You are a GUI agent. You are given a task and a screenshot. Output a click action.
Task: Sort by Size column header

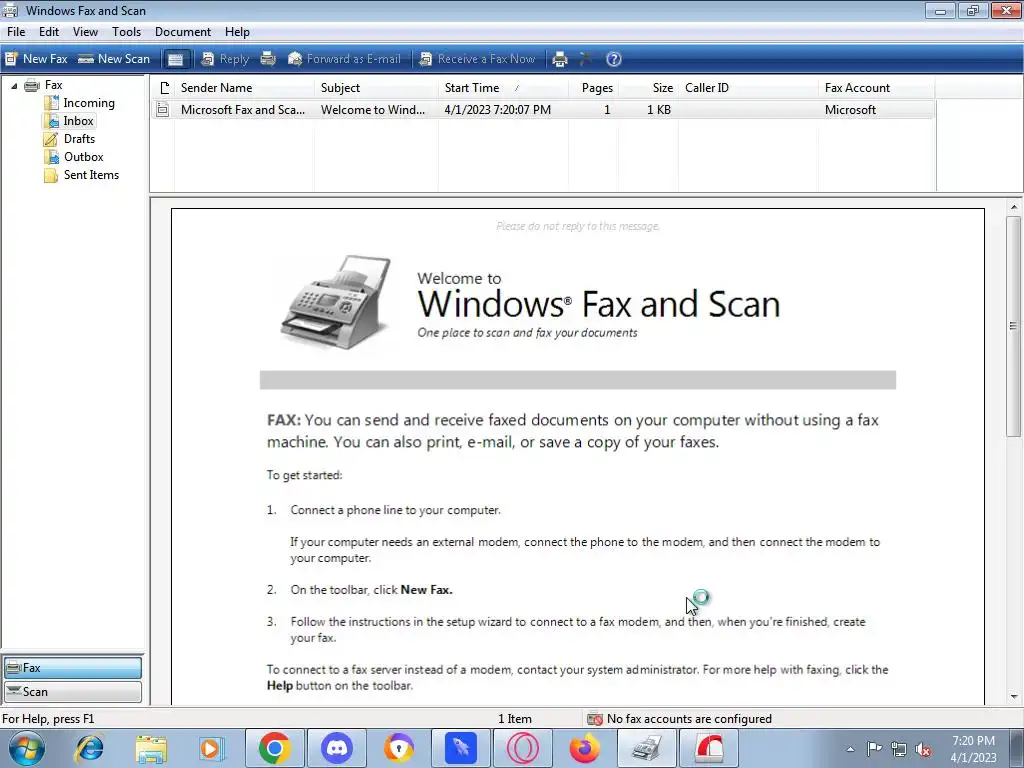[648, 88]
